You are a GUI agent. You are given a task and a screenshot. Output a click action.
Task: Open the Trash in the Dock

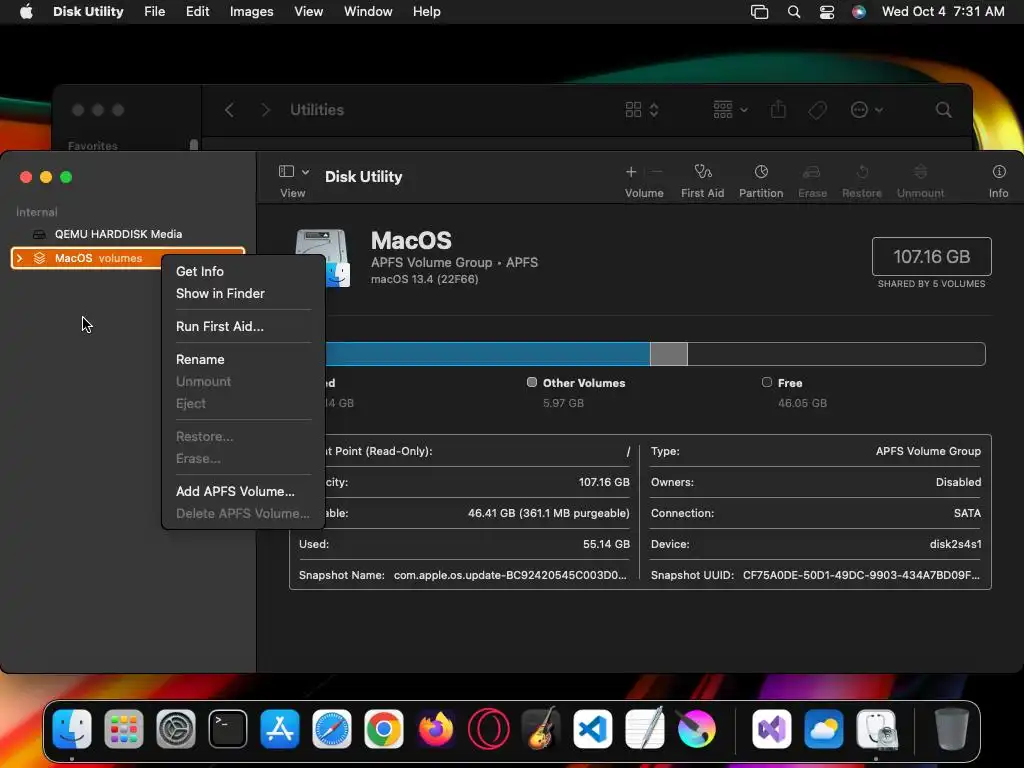952,728
